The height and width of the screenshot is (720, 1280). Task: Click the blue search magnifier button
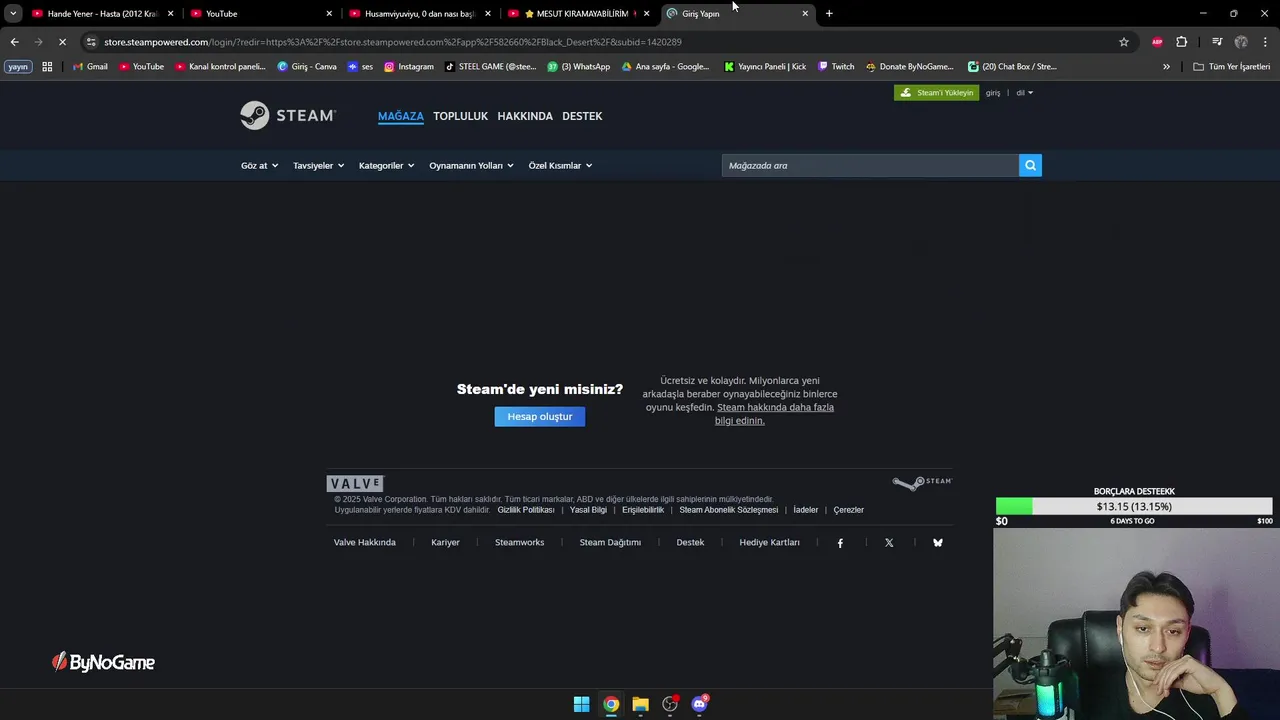(1030, 166)
